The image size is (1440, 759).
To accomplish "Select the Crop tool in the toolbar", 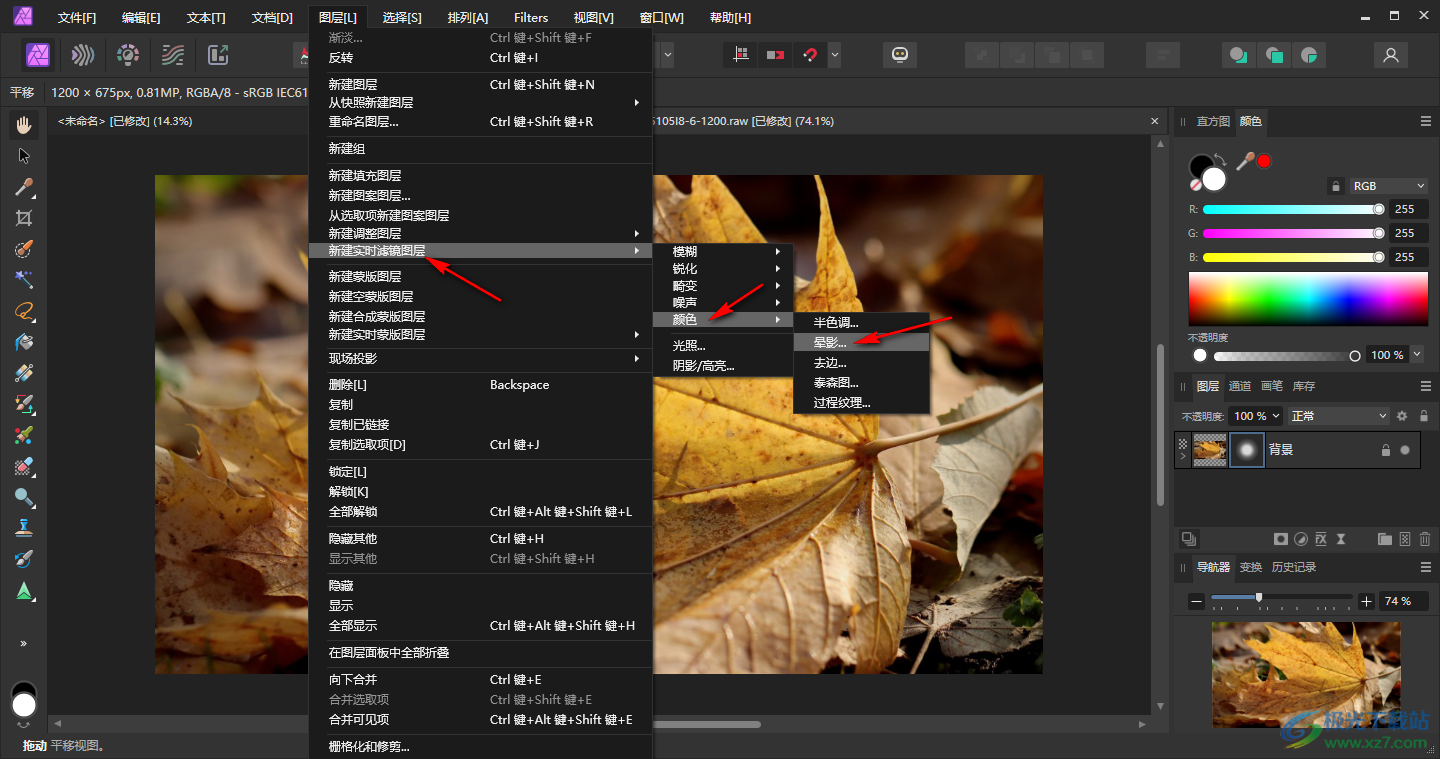I will (x=24, y=218).
